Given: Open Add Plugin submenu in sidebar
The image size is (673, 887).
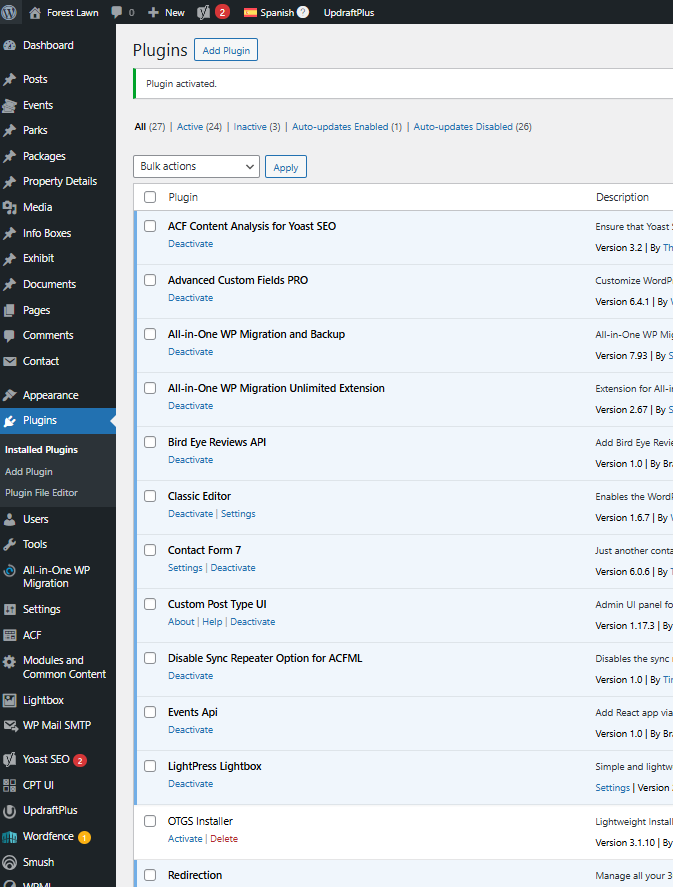Looking at the screenshot, I should (29, 472).
